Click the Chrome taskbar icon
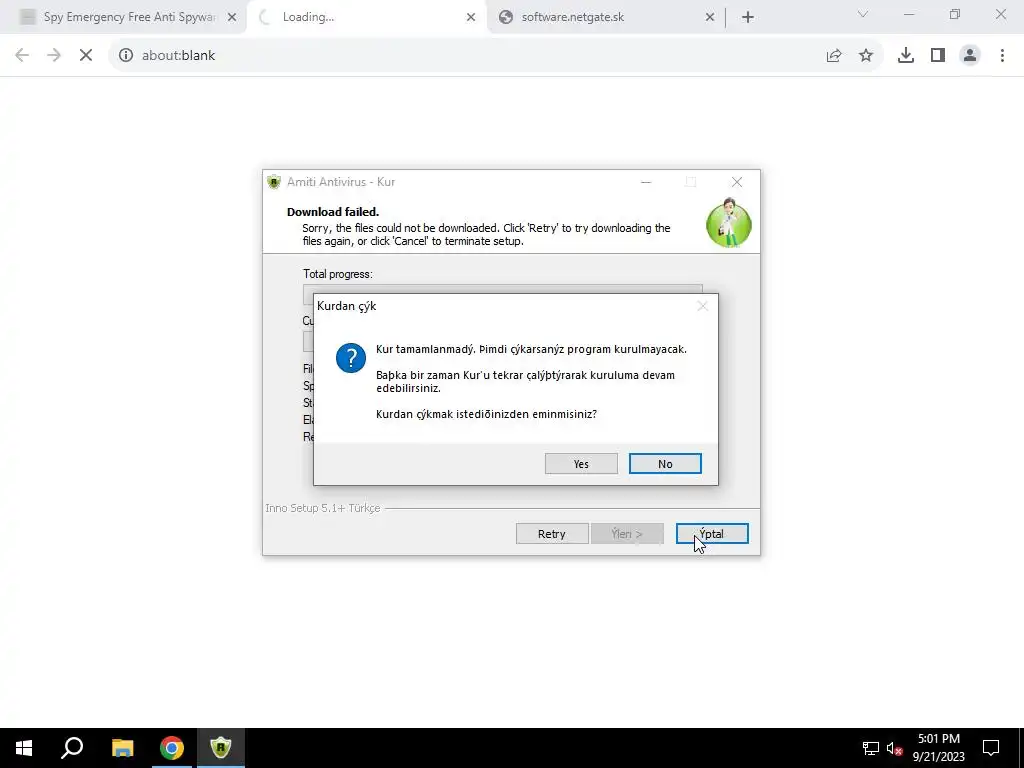The width and height of the screenshot is (1024, 768). point(172,748)
